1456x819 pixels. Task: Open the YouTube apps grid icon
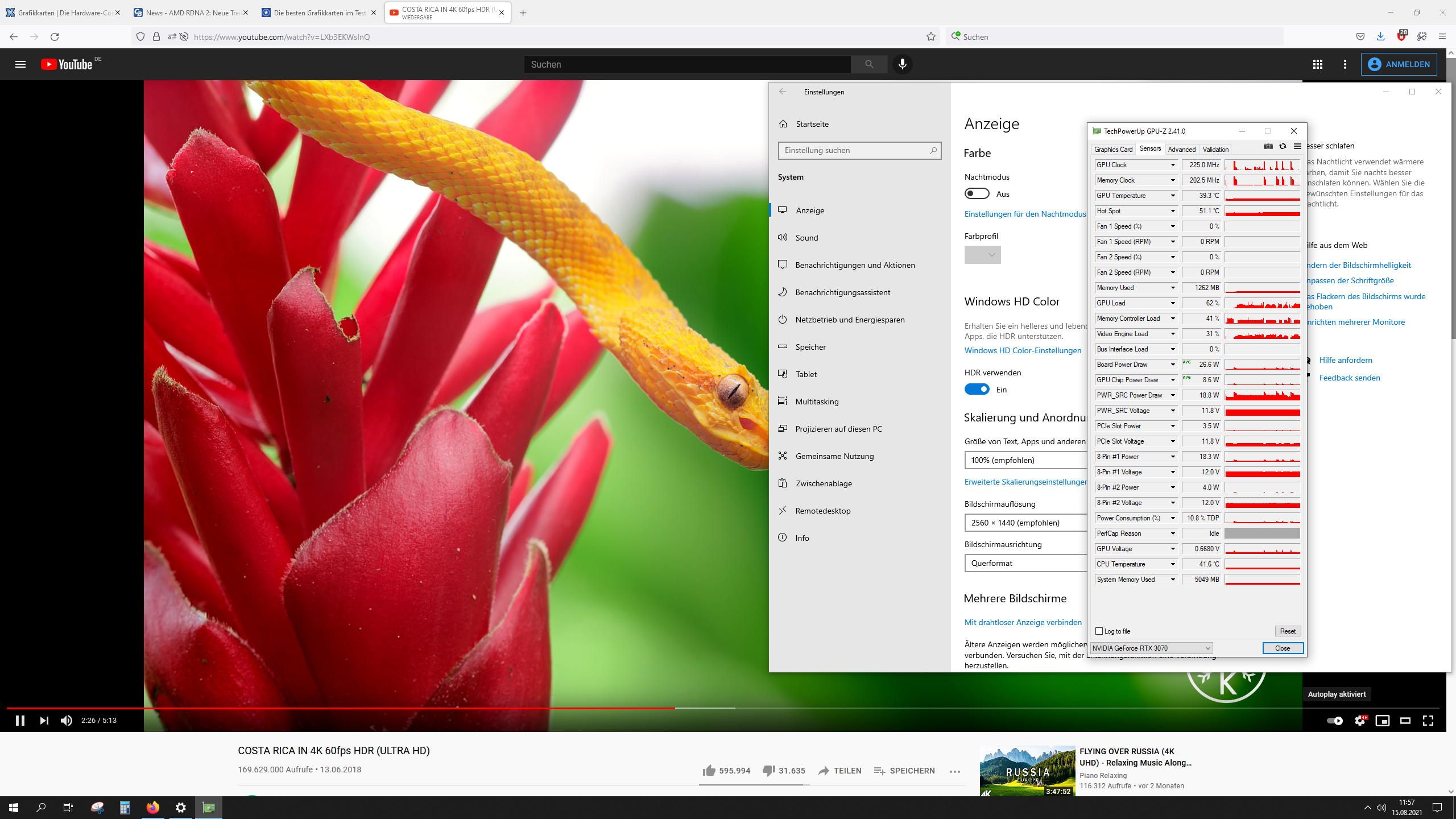[x=1318, y=64]
